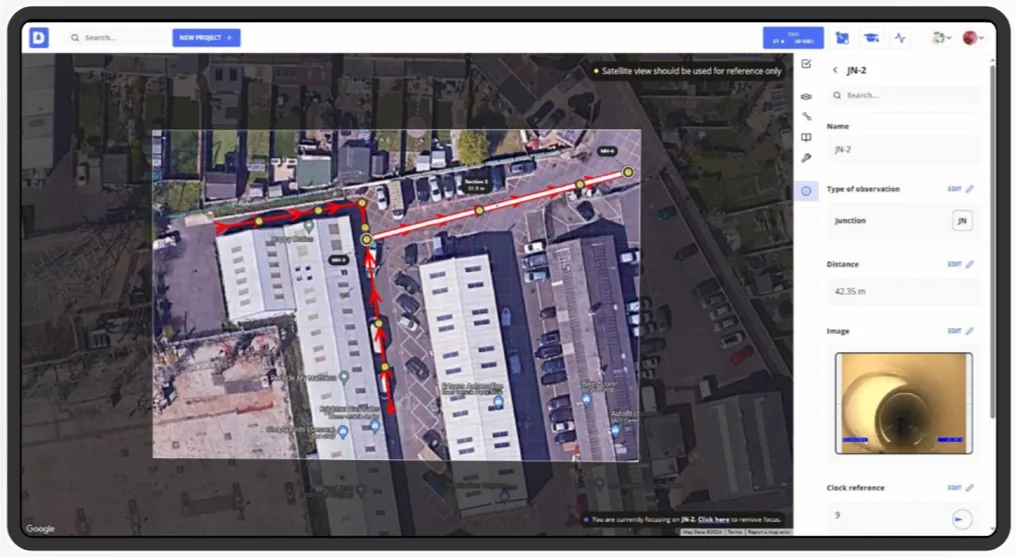The image size is (1016, 557).
Task: Click the clock reference direction circle icon
Action: coord(962,519)
